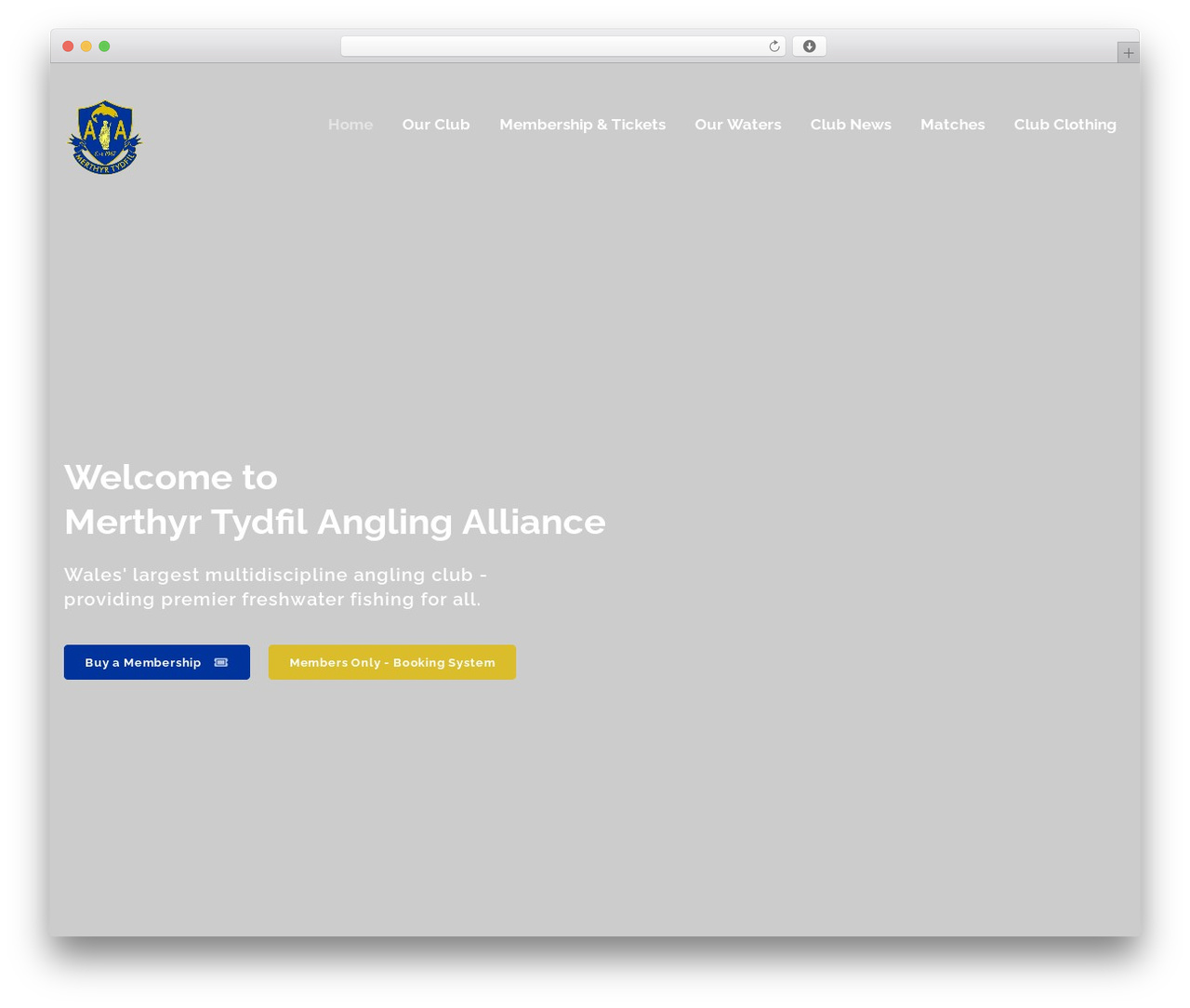Close the browser window using red dot
This screenshot has height=1008, width=1190.
(x=68, y=46)
